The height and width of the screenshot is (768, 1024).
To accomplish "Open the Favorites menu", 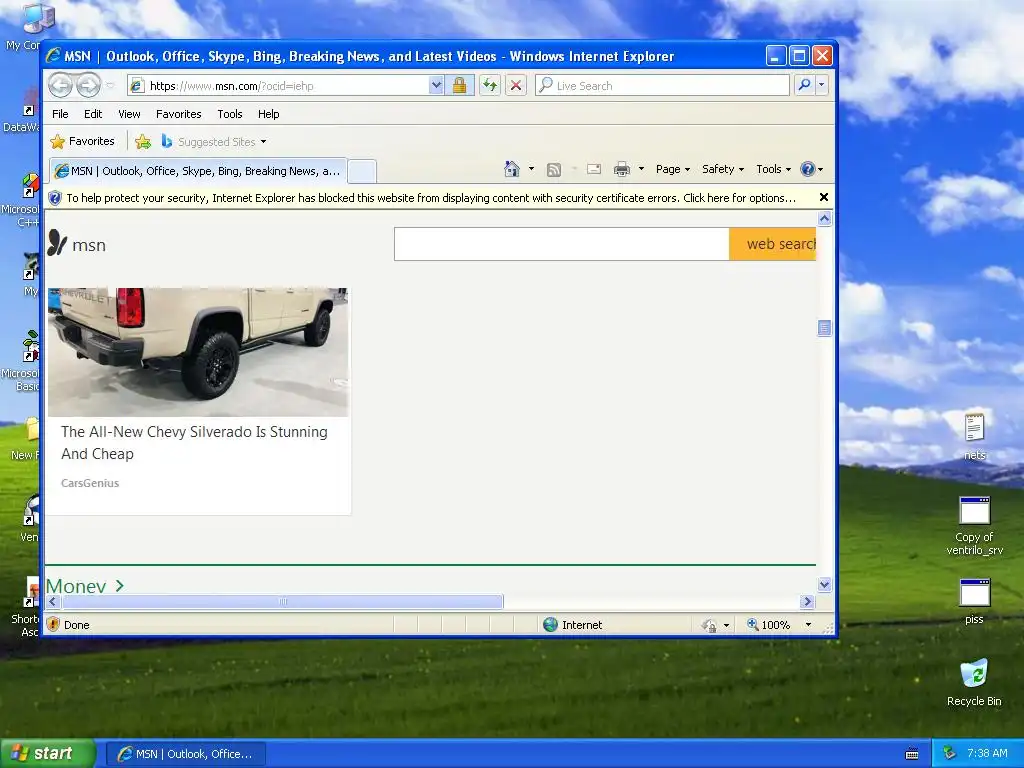I will [178, 114].
